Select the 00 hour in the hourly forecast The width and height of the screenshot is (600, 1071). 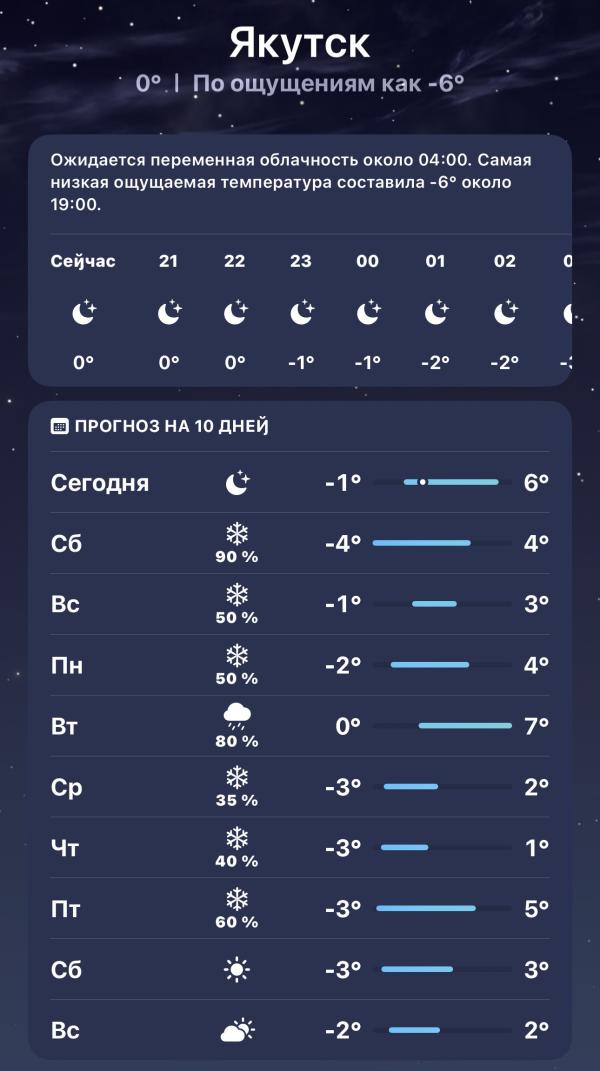(368, 262)
